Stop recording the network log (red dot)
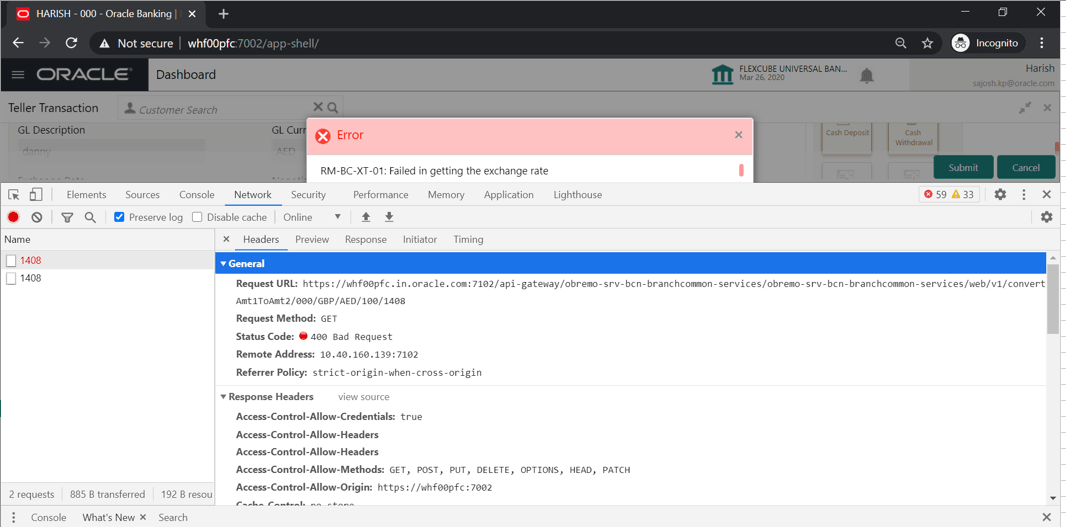 pyautogui.click(x=14, y=217)
